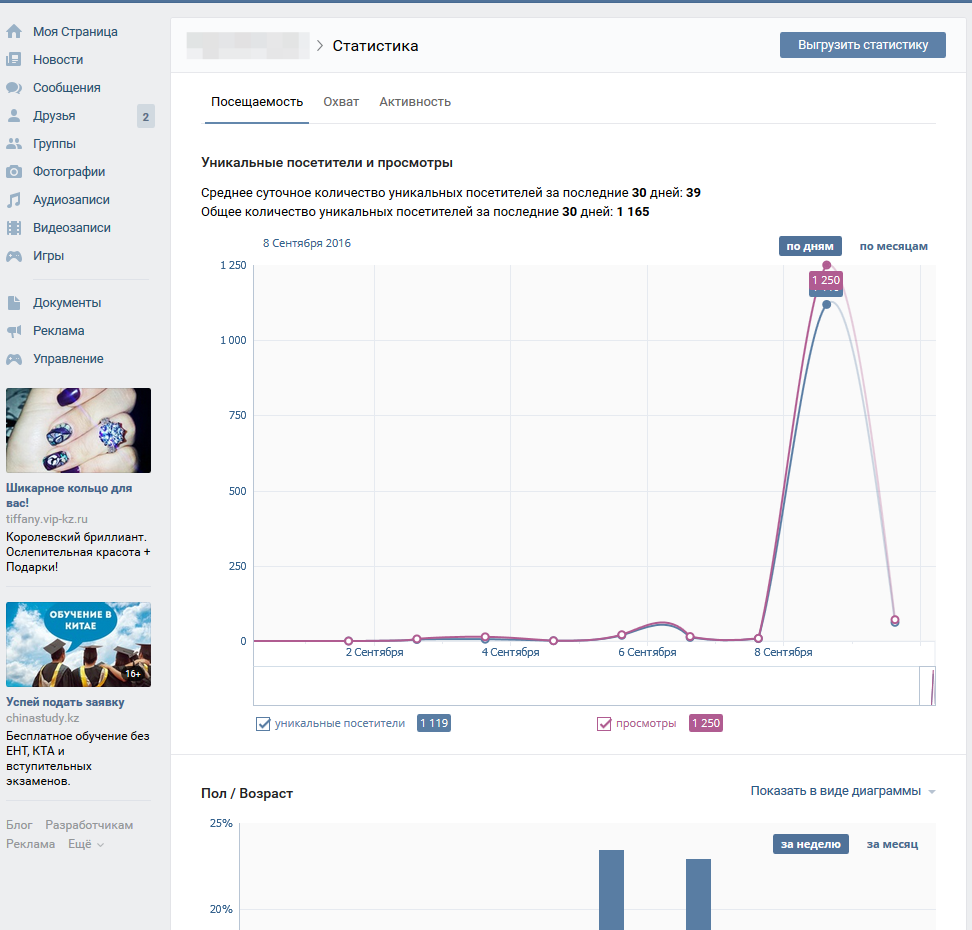Click the megaphone icon beside Реклама
The width and height of the screenshot is (972, 930).
pyautogui.click(x=14, y=330)
